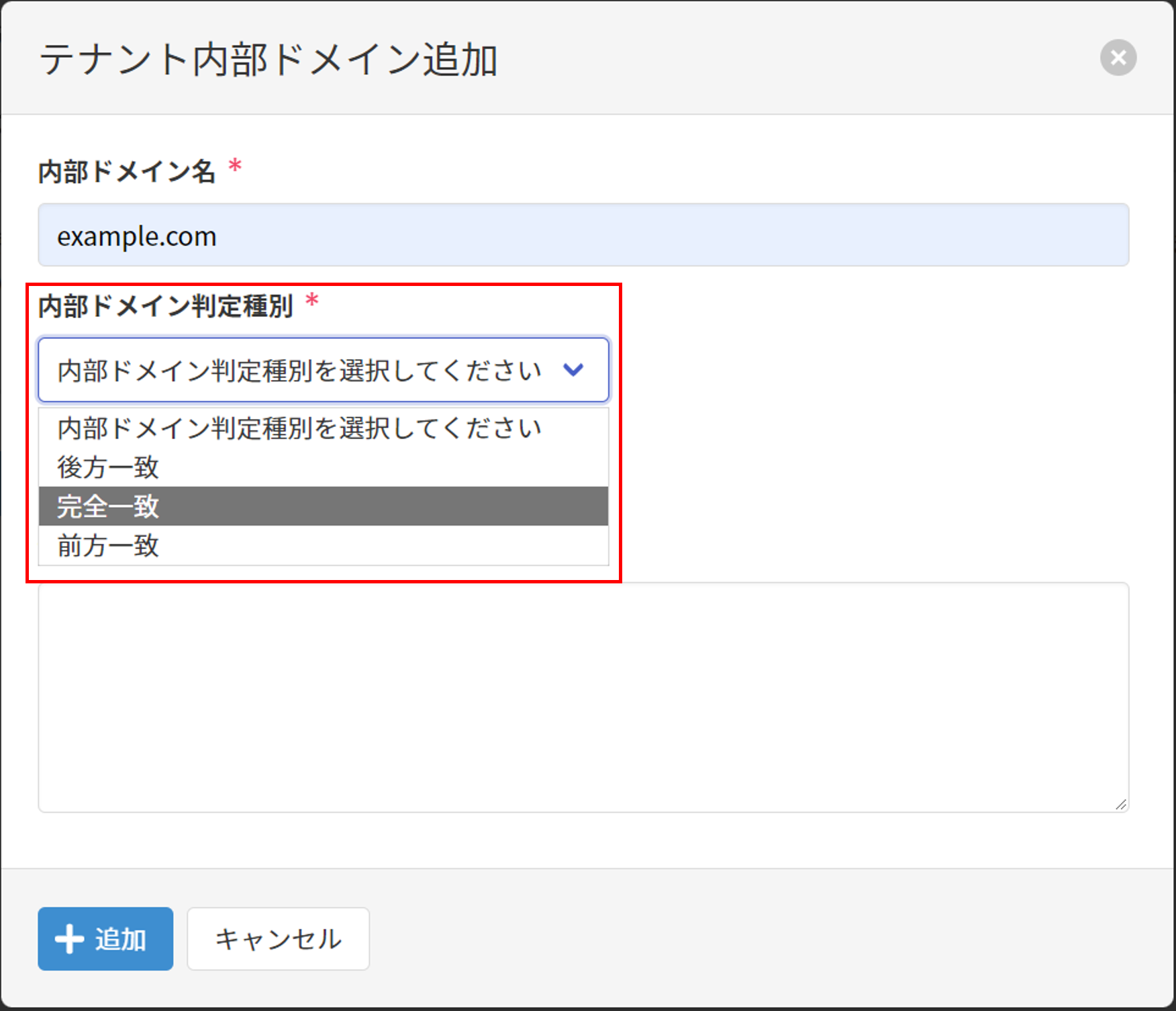The height and width of the screenshot is (1011, 1176).
Task: Click the red asterisk beside 内部ドメイン判定種別
Action: [312, 300]
